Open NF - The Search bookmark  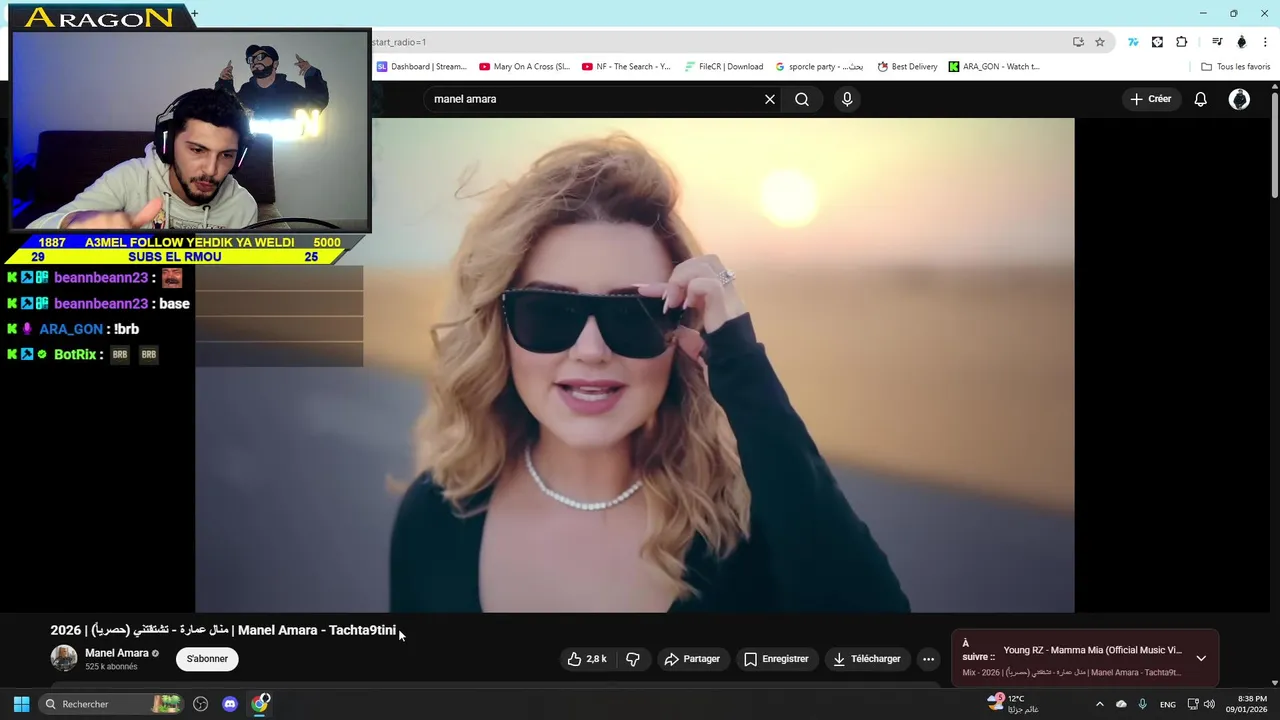pyautogui.click(x=626, y=67)
